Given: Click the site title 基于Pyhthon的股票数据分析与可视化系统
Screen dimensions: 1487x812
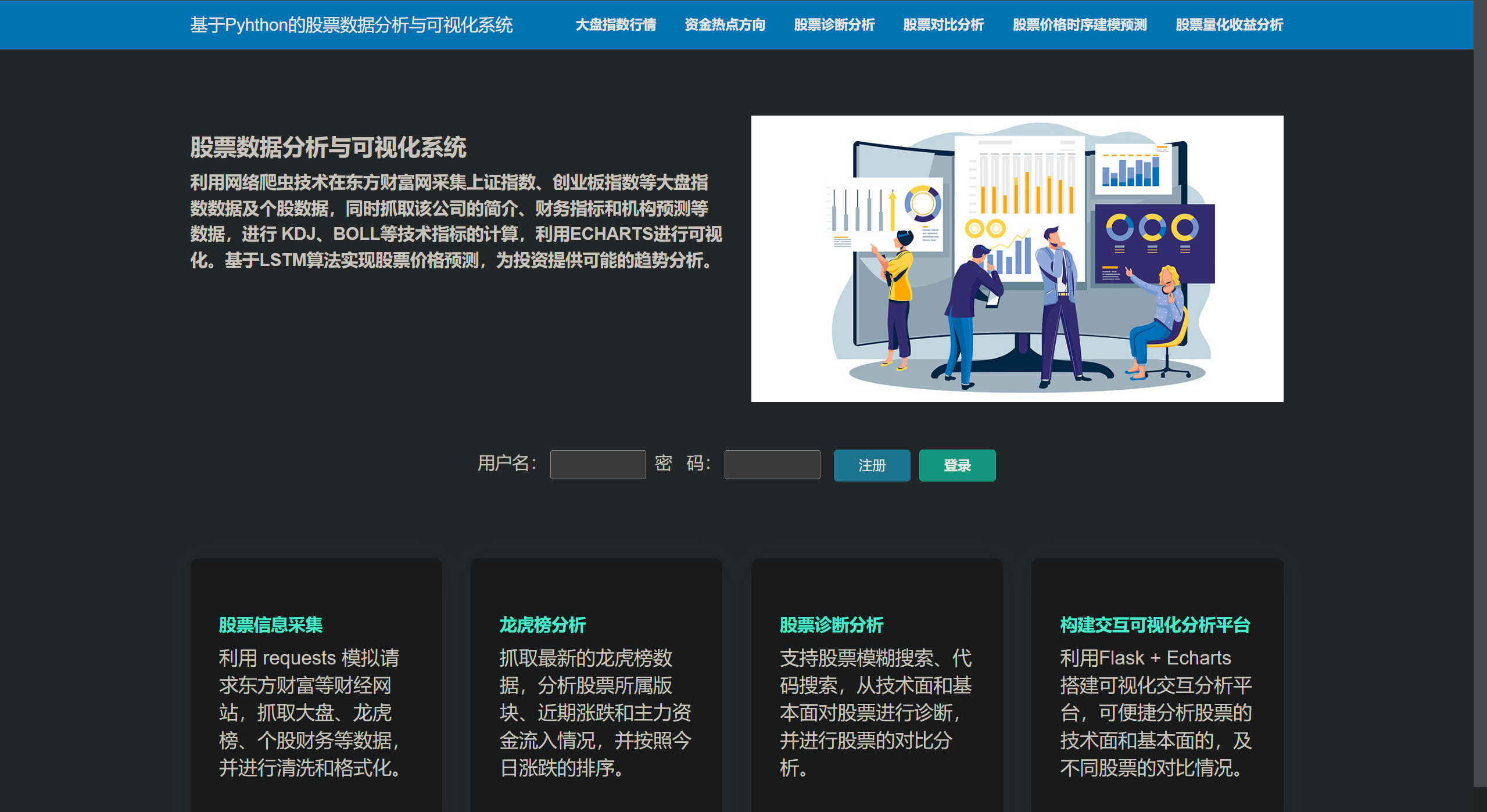Looking at the screenshot, I should coord(352,25).
